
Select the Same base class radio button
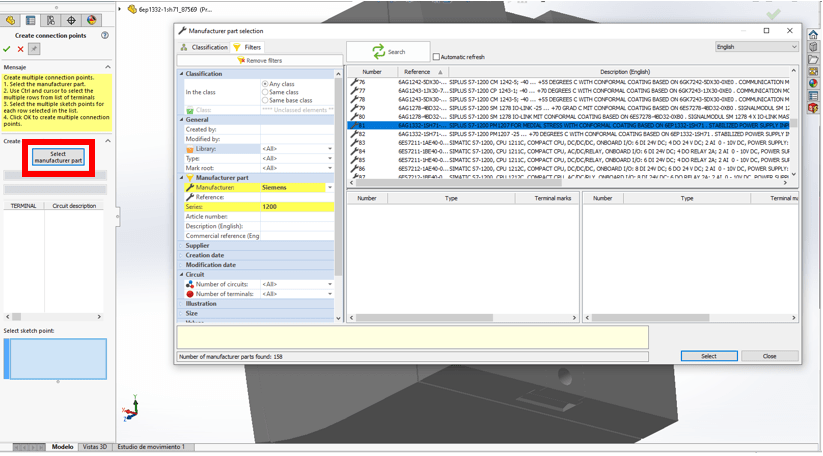coord(265,100)
